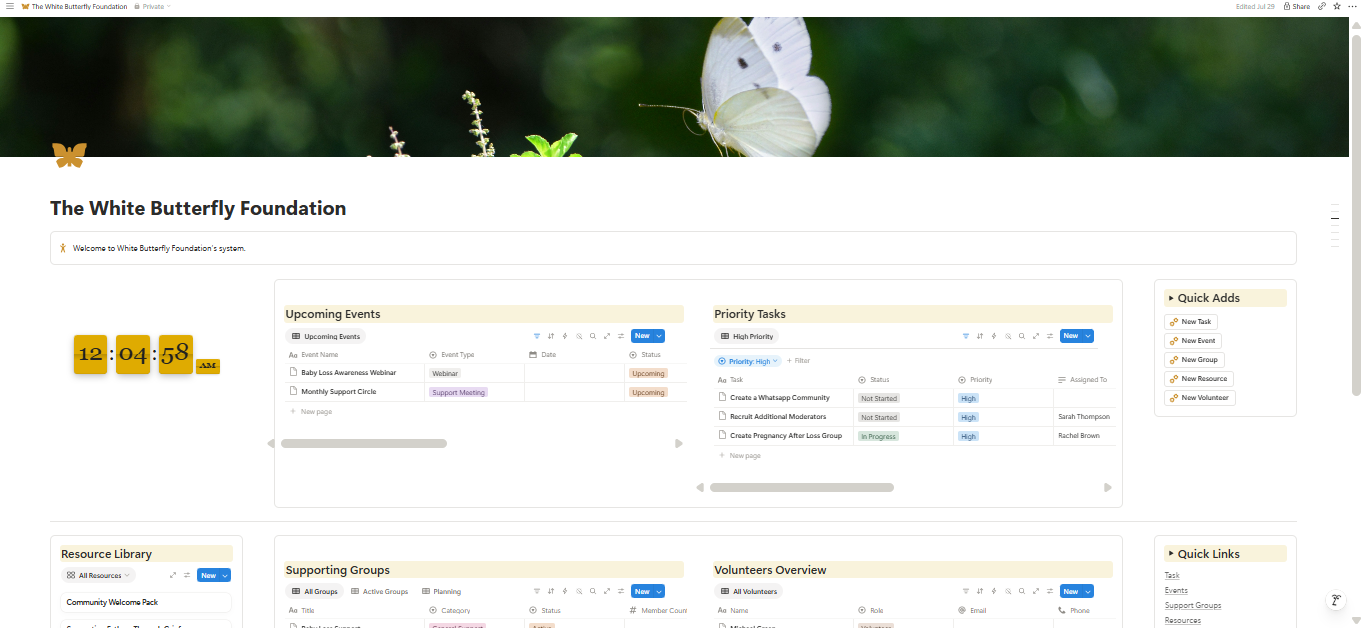Open dropdown arrow beside Priority Tasks New
The image size is (1363, 628).
point(1088,336)
